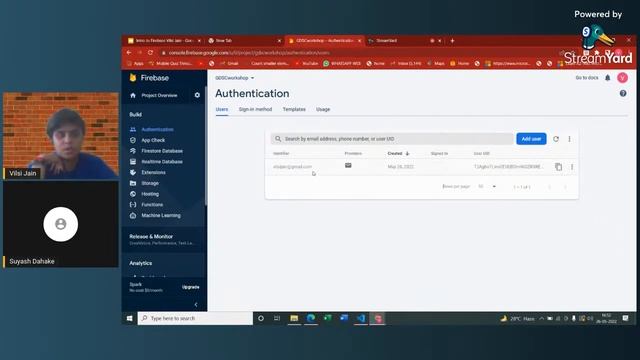640x360 pixels.
Task: Open Functions in the sidebar
Action: 152,204
